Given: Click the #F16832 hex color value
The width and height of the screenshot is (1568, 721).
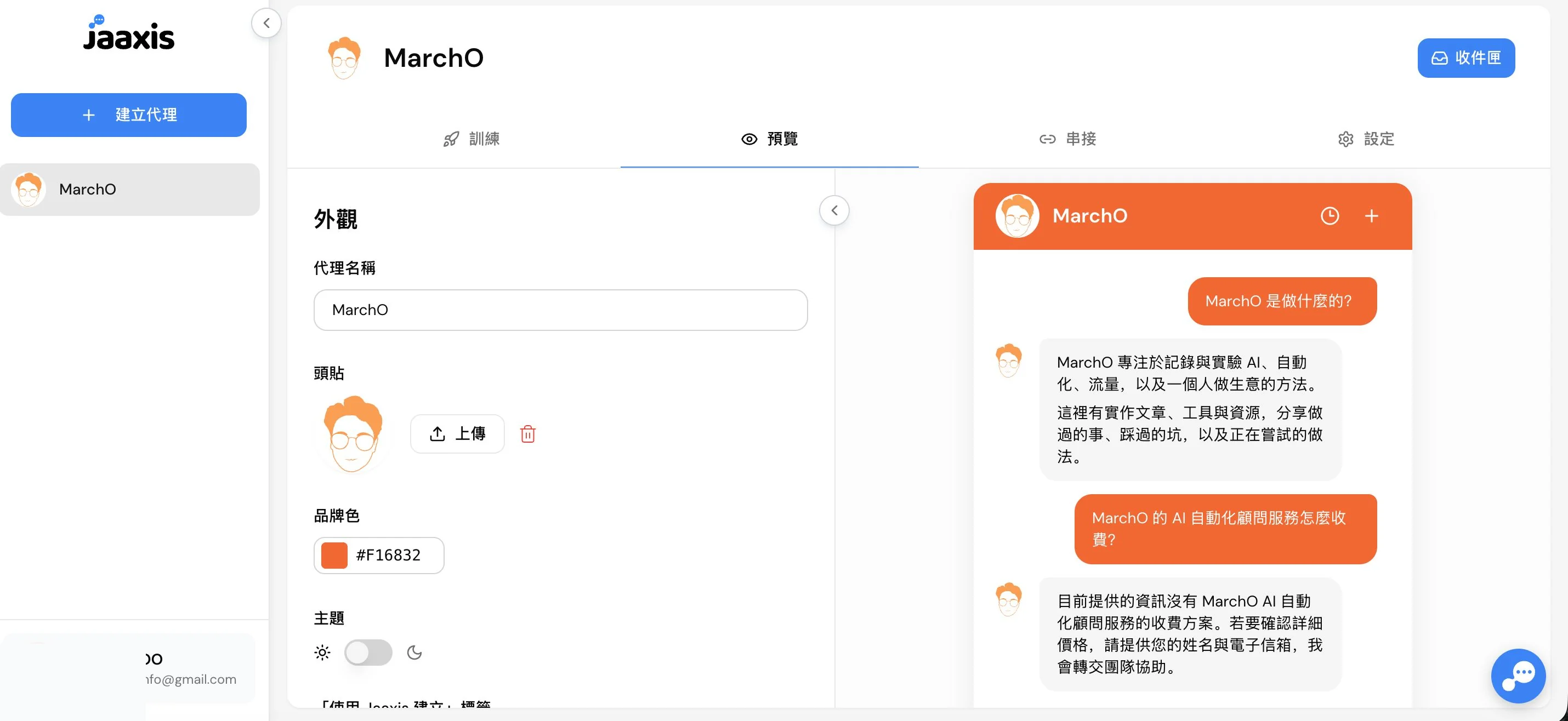Looking at the screenshot, I should pos(388,555).
